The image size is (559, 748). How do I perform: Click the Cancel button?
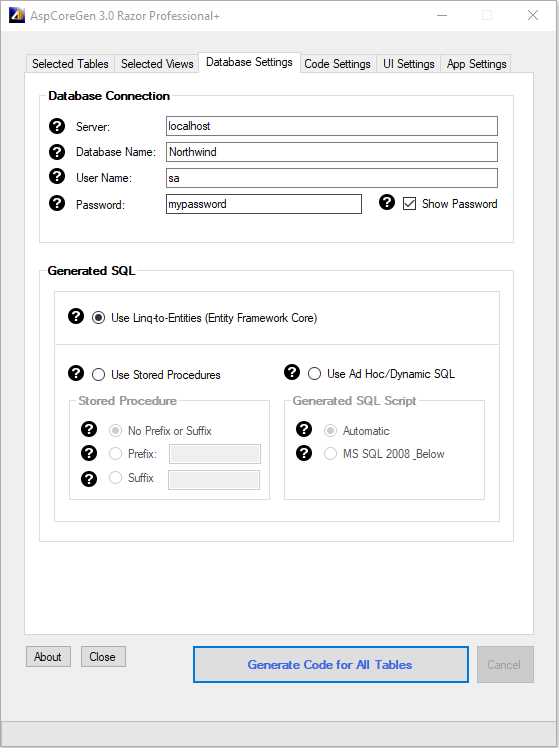(505, 665)
